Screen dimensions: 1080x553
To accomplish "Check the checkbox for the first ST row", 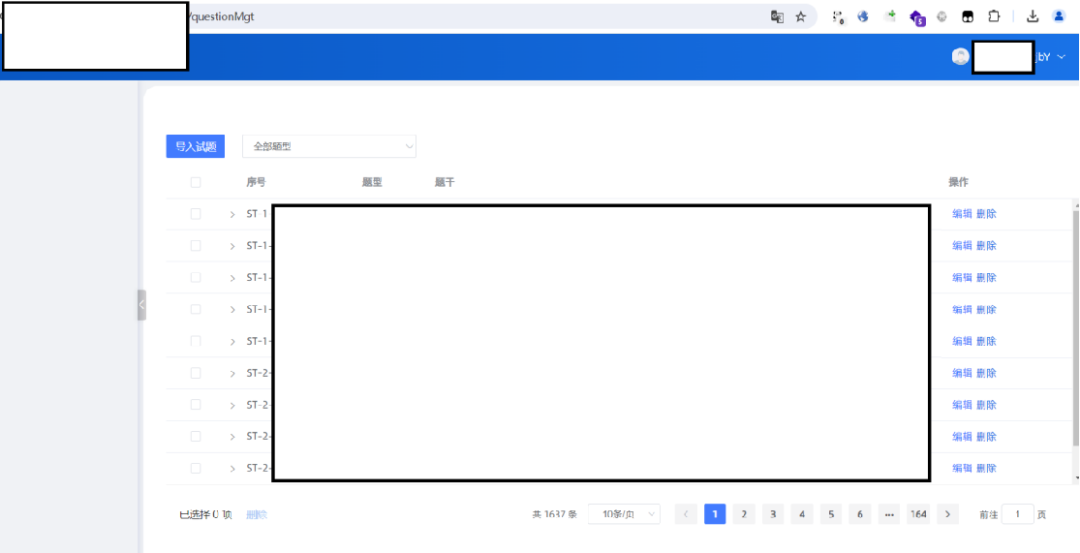I will 196,214.
